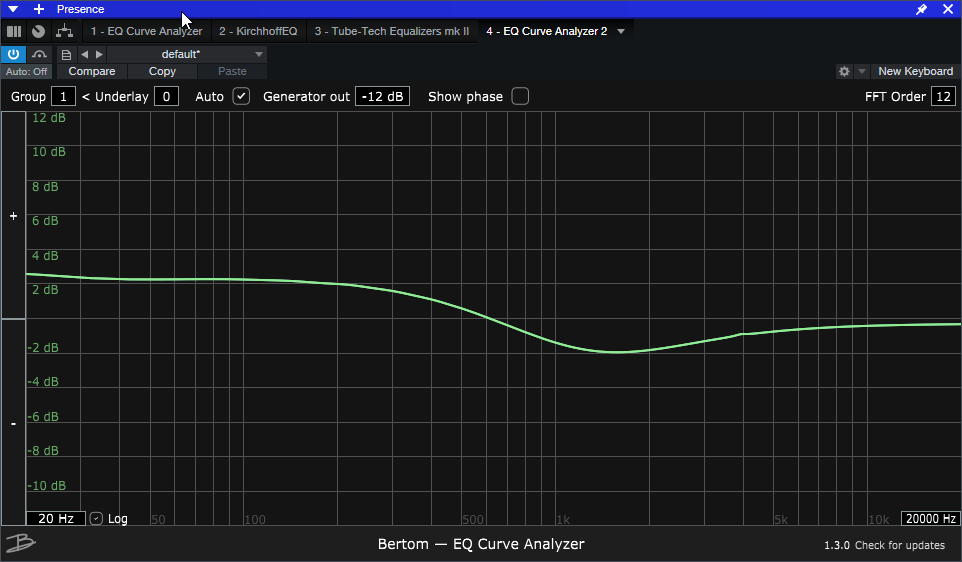Click the Paste button

pyautogui.click(x=233, y=72)
